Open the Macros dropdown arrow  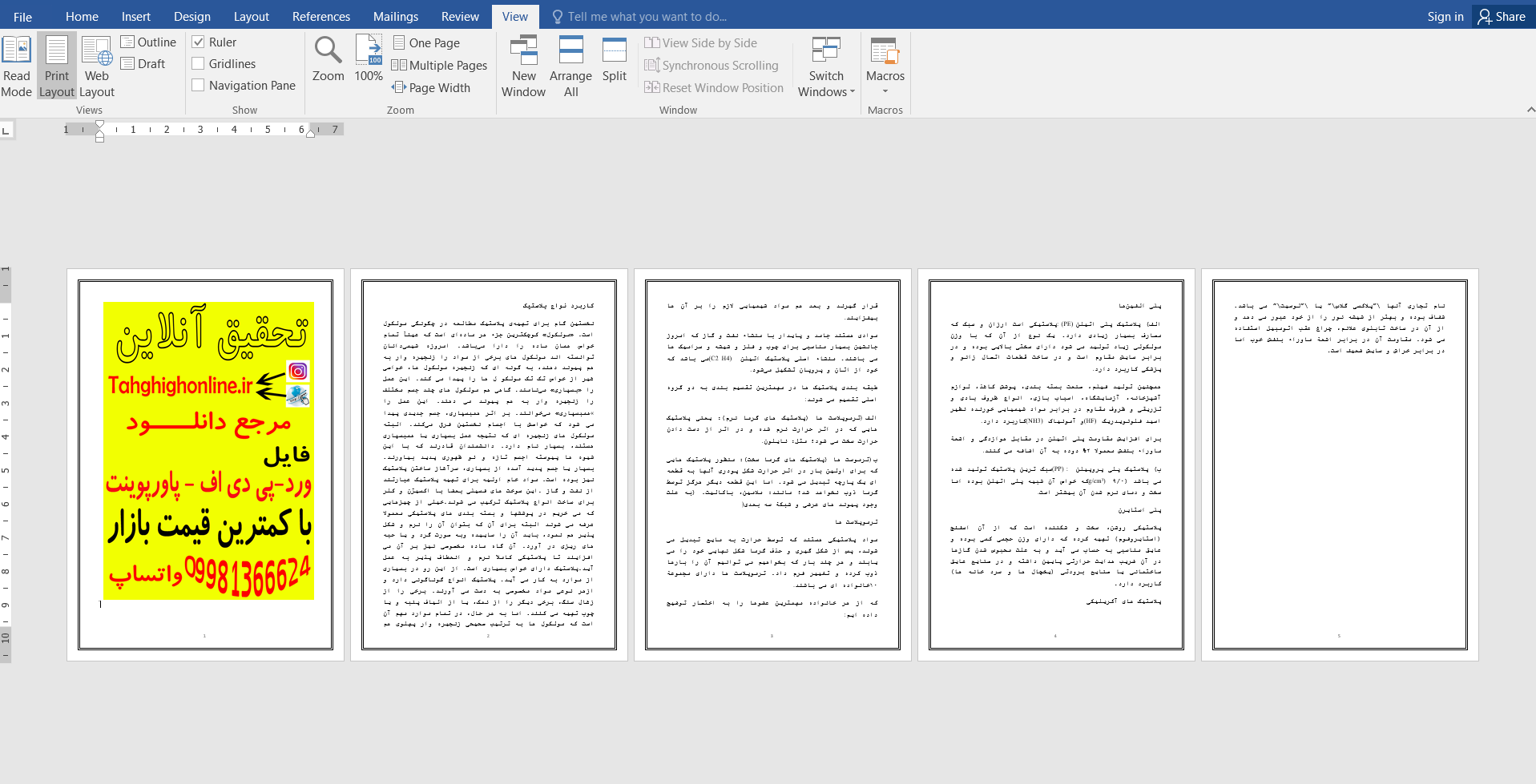(x=885, y=91)
